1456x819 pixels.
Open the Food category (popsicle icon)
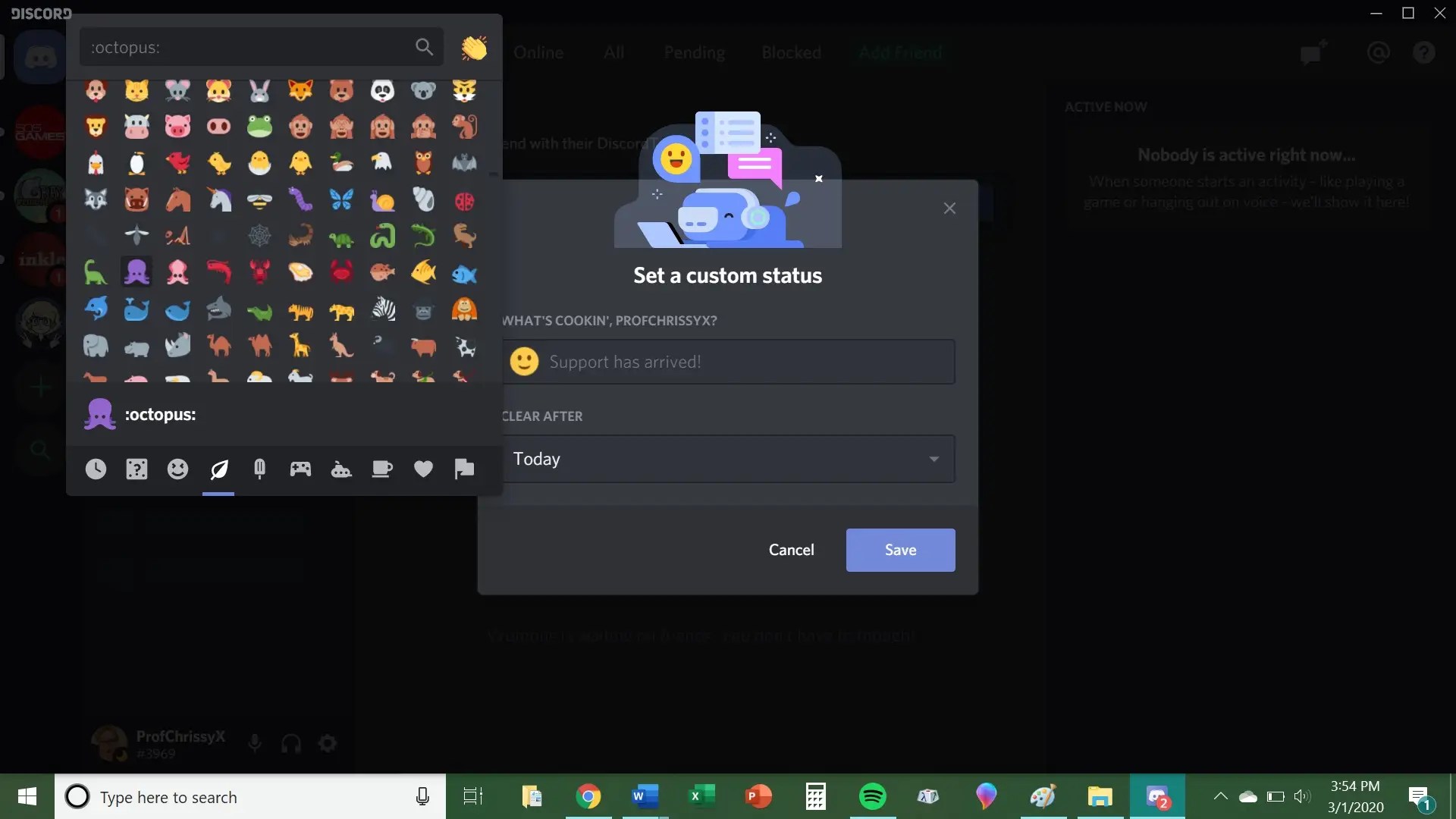coord(259,469)
